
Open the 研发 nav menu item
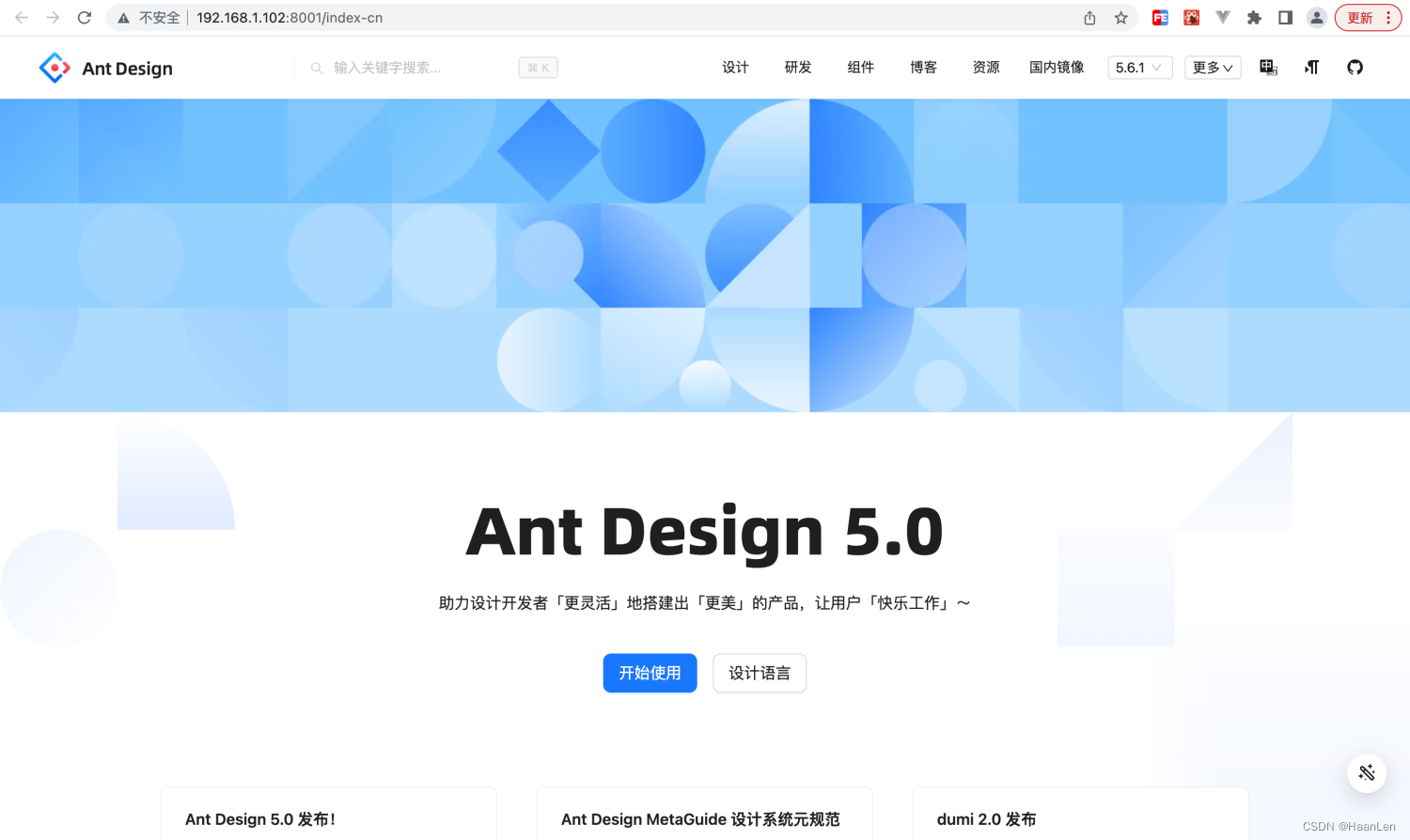(x=798, y=68)
